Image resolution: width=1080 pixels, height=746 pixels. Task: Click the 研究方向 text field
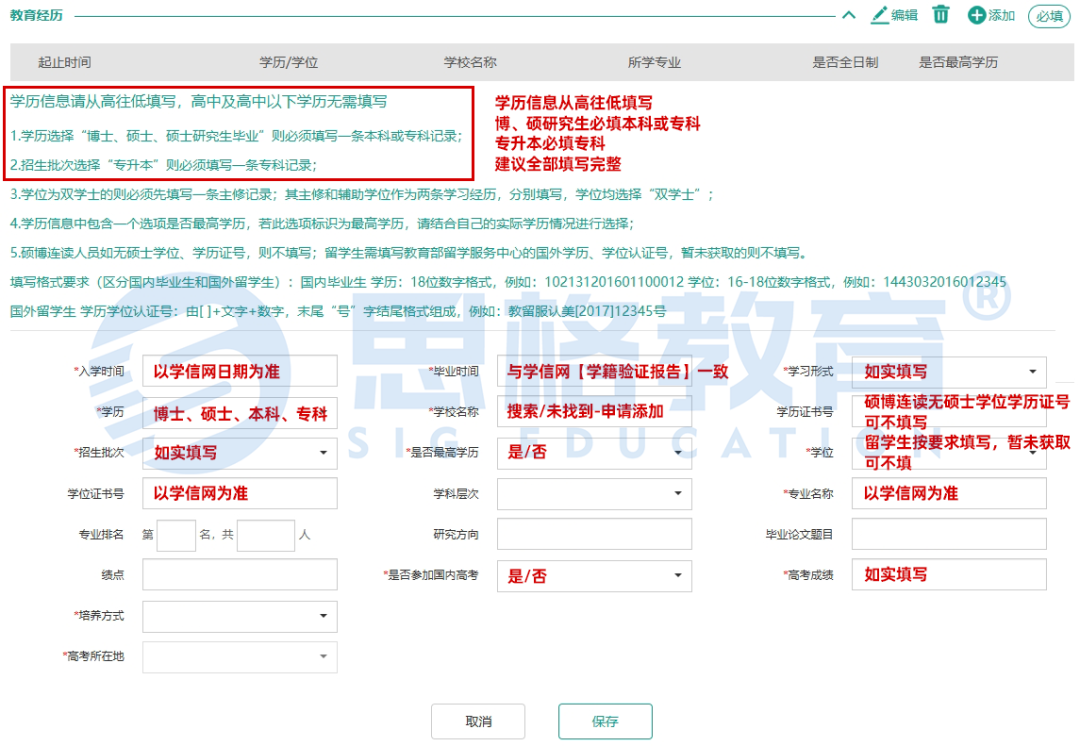pos(594,534)
